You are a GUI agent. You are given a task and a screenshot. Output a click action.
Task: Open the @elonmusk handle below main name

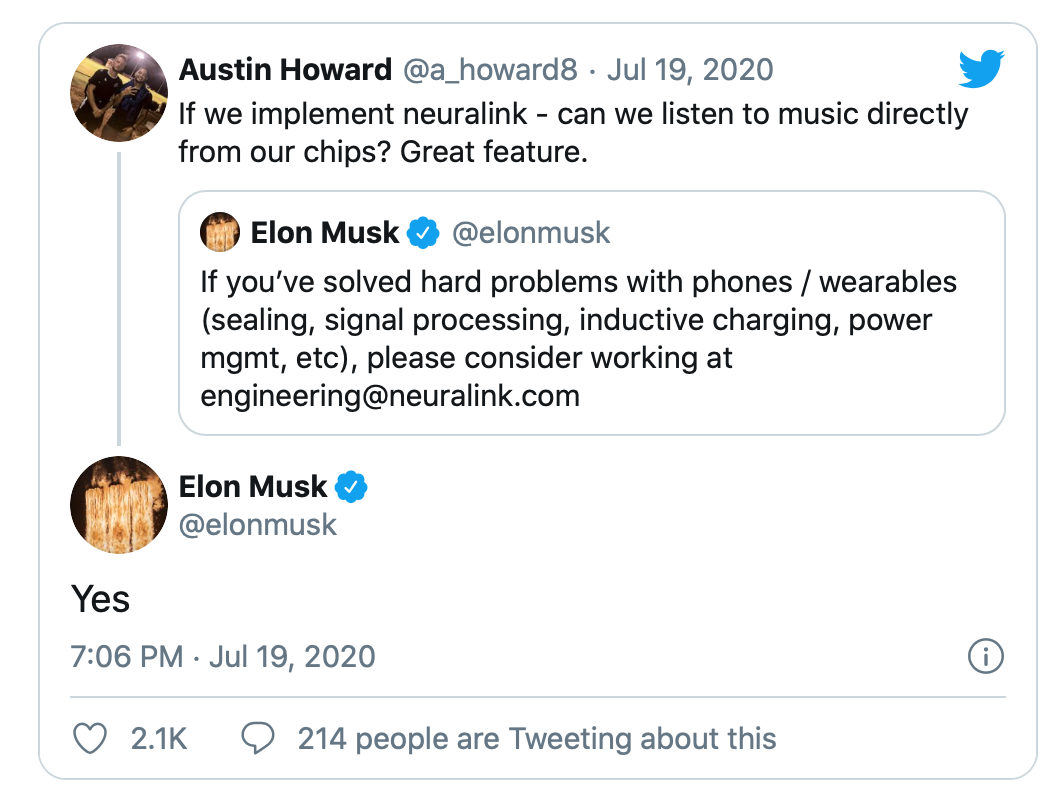[257, 525]
